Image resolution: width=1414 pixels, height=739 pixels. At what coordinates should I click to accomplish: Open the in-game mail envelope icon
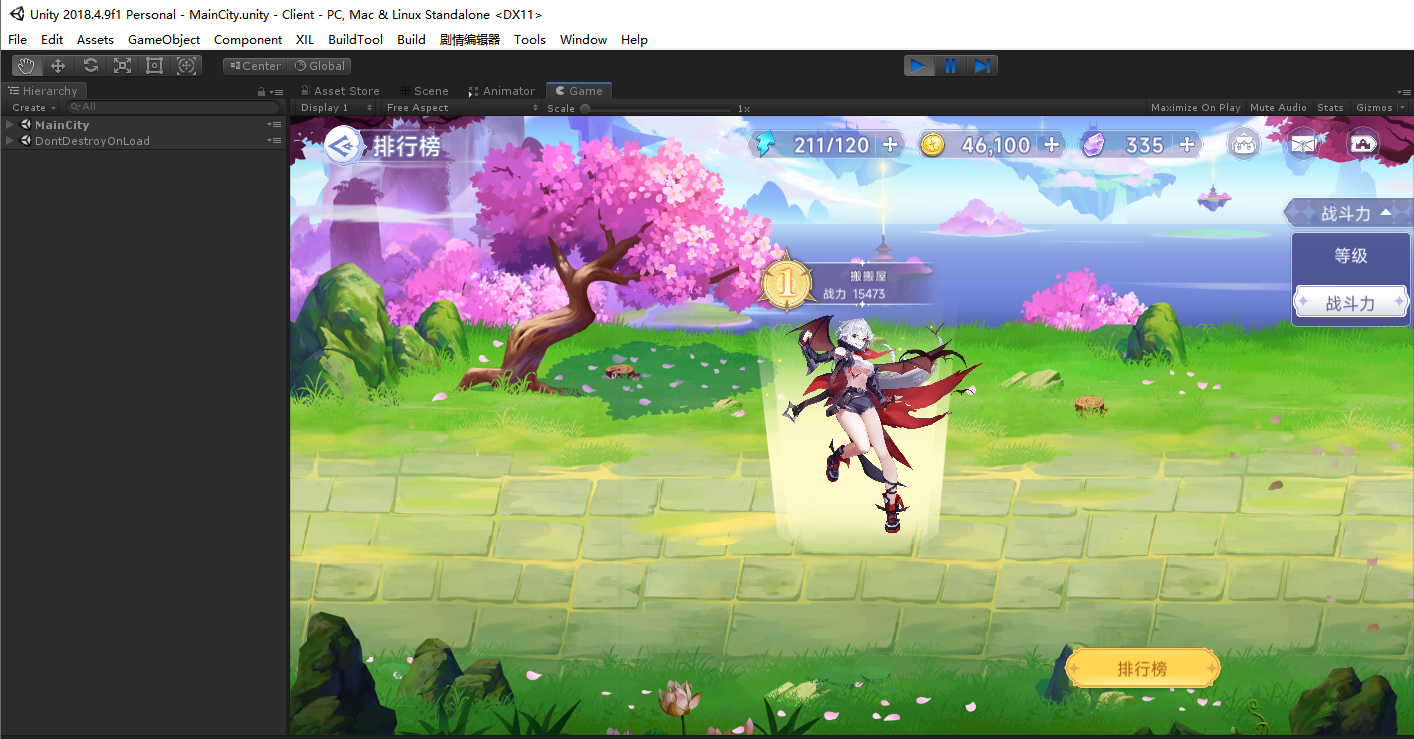tap(1302, 145)
